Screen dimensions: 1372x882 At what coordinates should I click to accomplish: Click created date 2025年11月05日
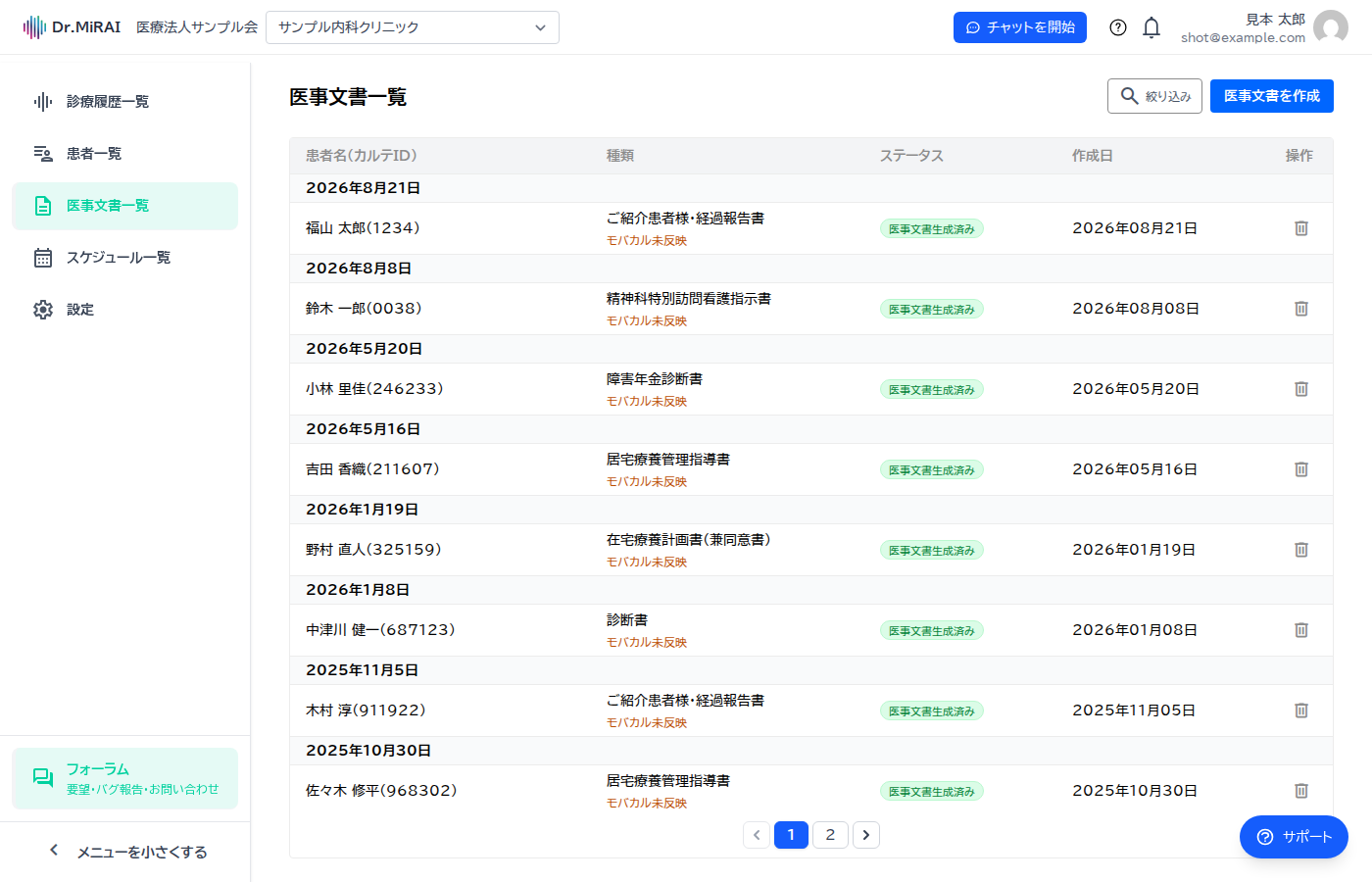[x=1134, y=710]
